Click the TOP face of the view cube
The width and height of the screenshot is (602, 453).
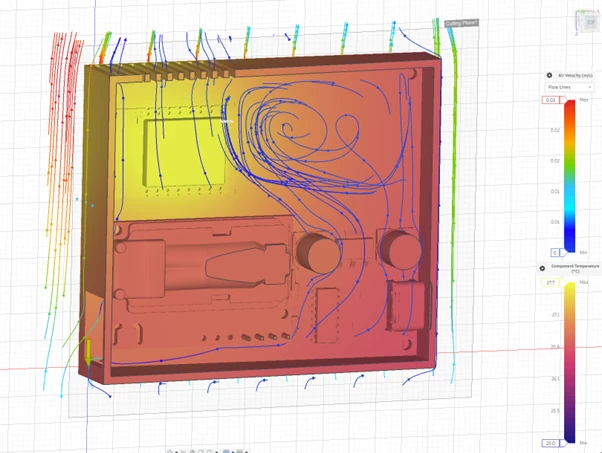coord(590,23)
